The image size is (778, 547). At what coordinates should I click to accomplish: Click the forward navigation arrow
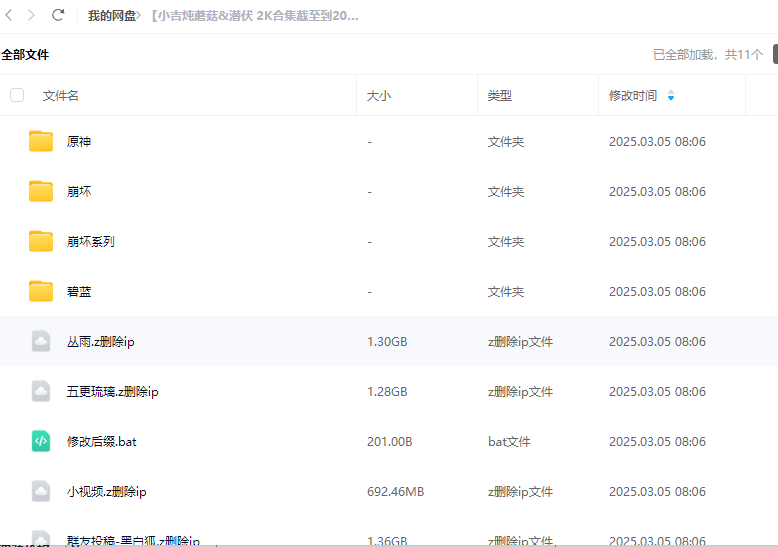pos(32,15)
